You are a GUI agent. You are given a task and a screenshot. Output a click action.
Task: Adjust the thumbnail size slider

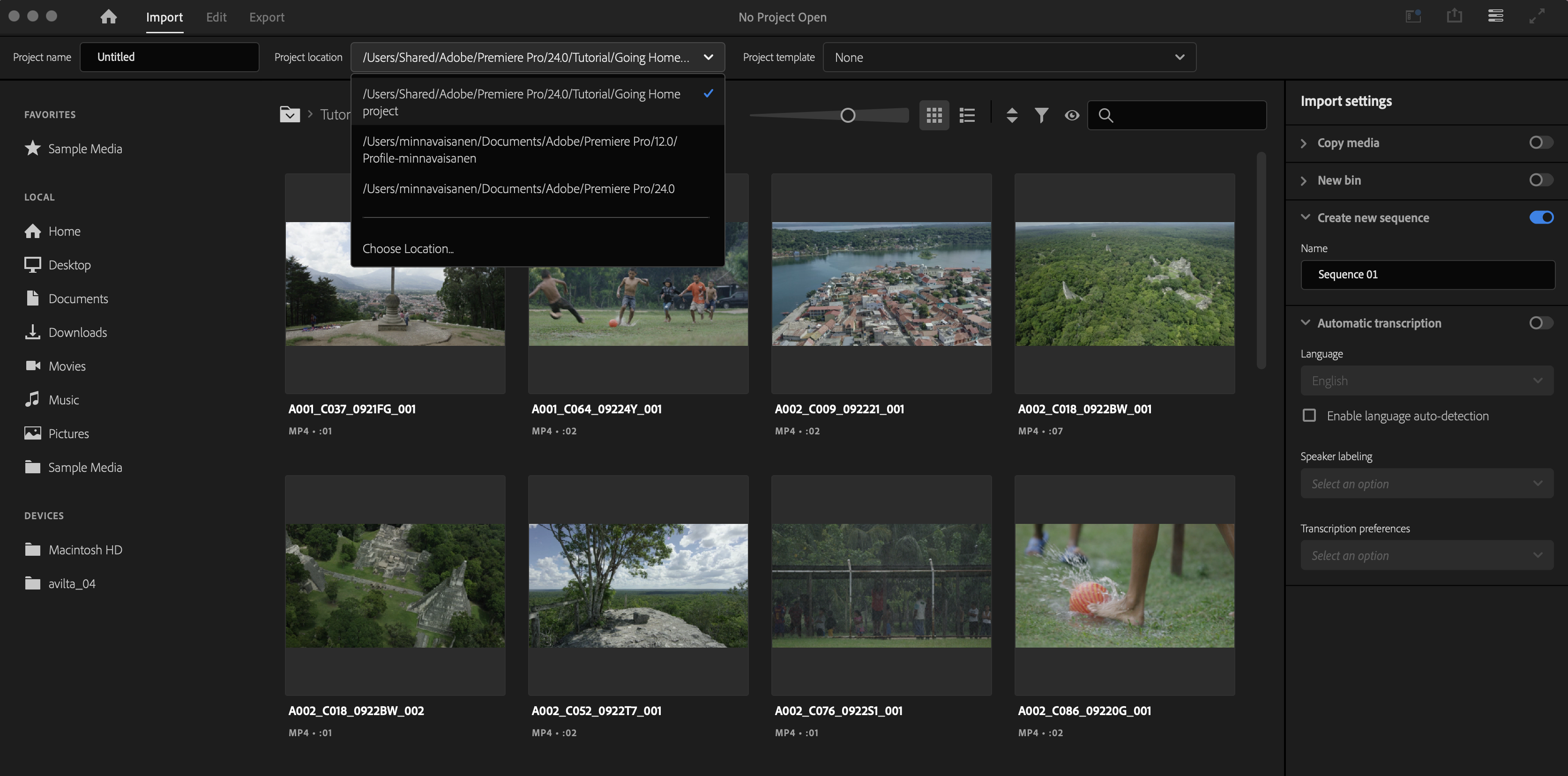click(x=848, y=115)
